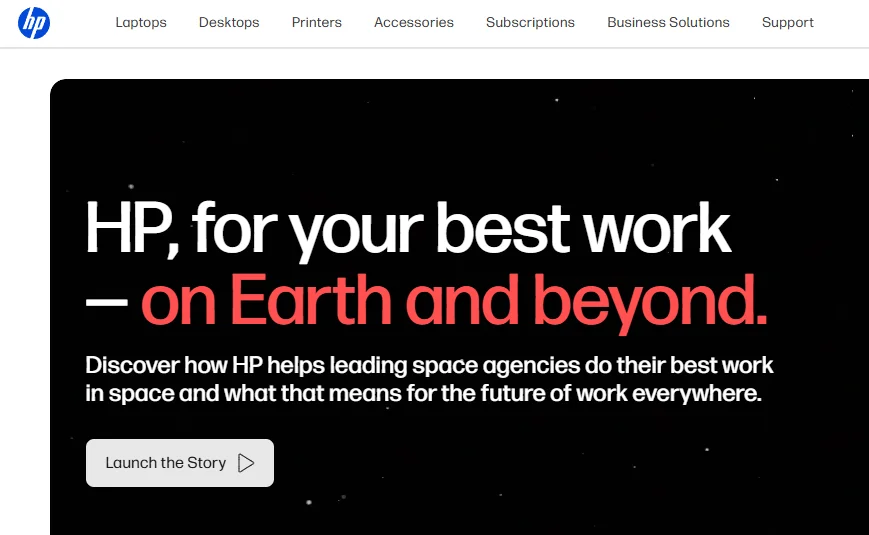Click the "Discover how HP helps" description line
The height and width of the screenshot is (535, 869).
coord(429,365)
